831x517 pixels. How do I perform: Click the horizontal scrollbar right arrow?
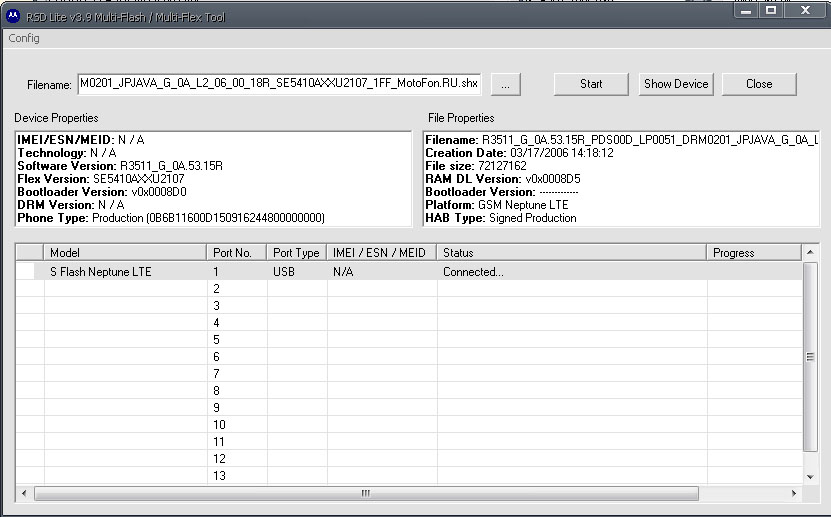click(x=793, y=493)
